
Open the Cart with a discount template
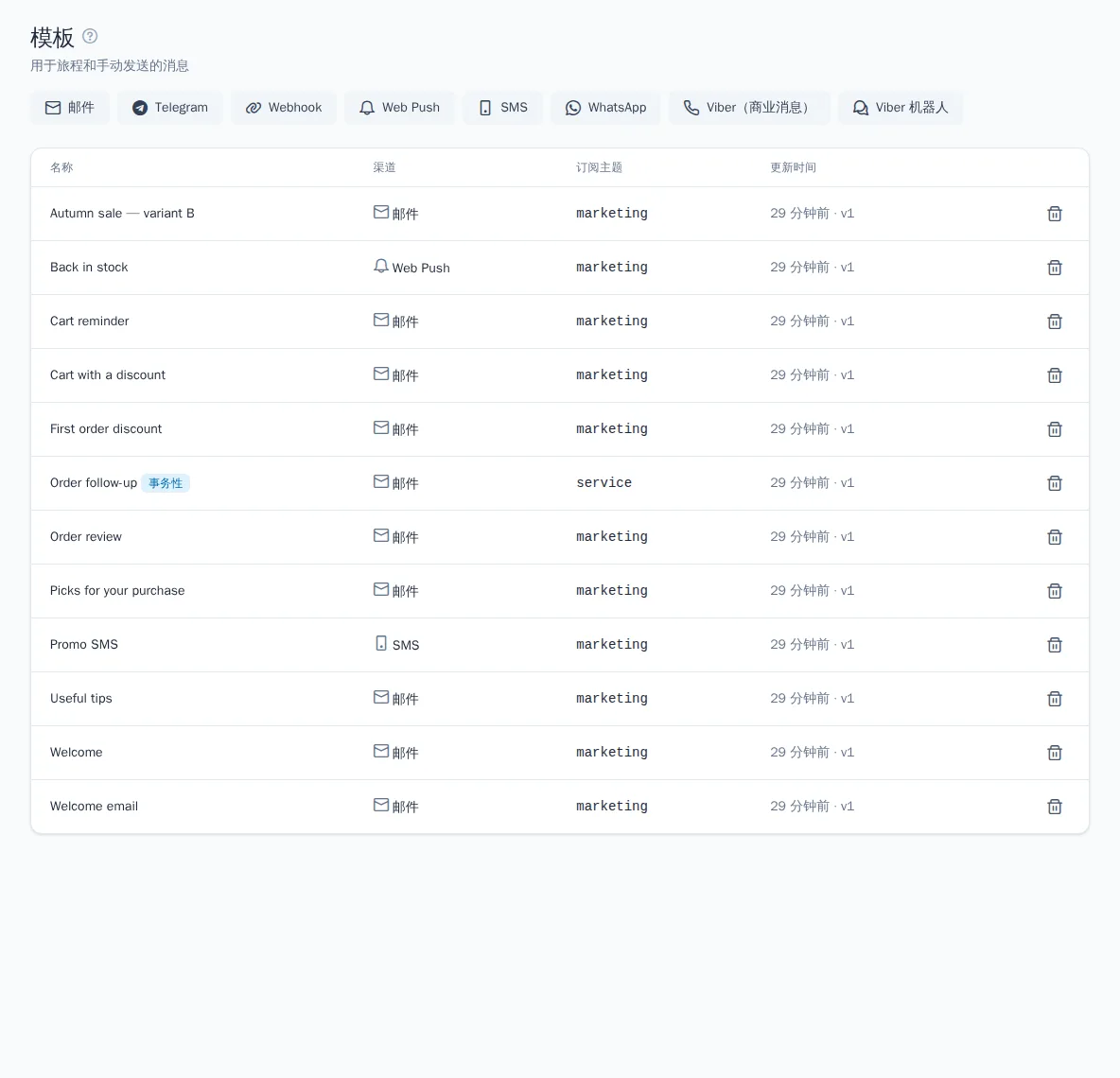click(x=107, y=374)
